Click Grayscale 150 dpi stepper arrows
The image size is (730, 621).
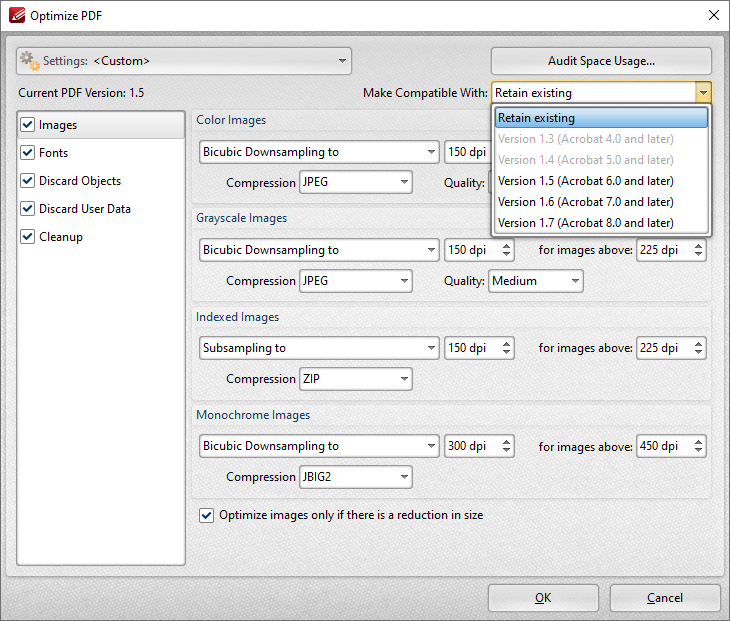(507, 250)
